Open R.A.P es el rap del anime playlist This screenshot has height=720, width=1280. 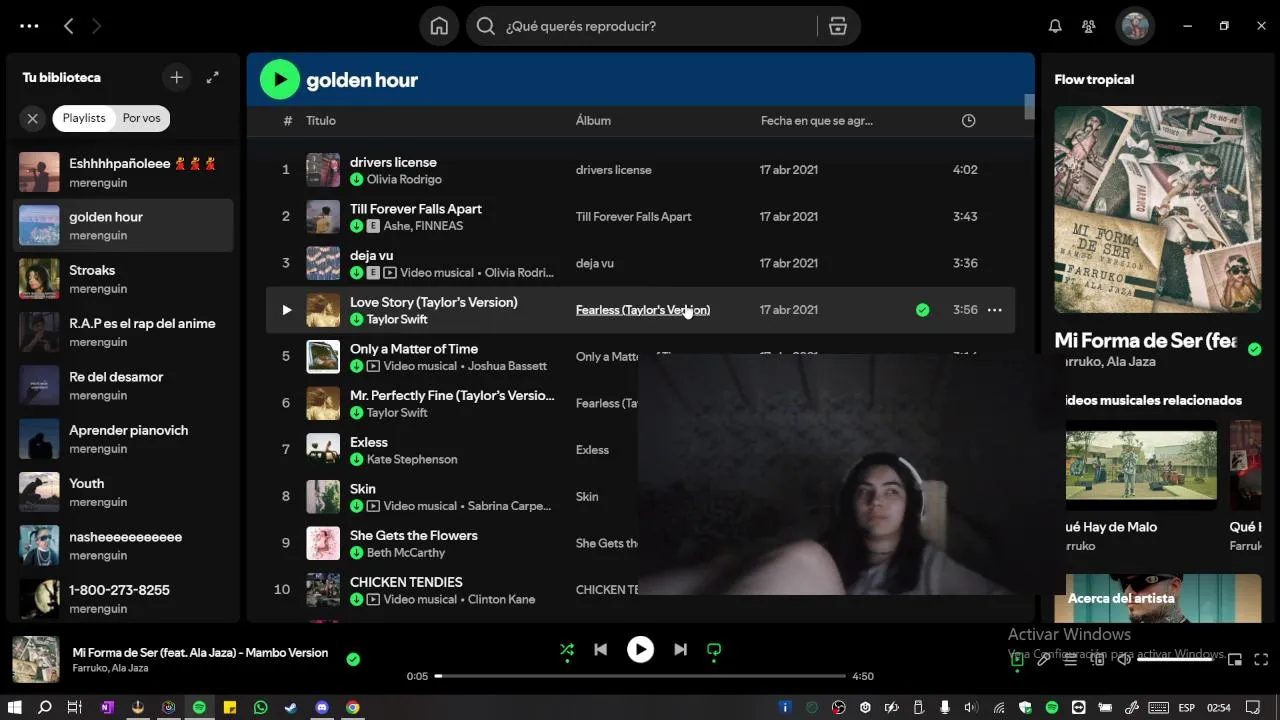[123, 332]
